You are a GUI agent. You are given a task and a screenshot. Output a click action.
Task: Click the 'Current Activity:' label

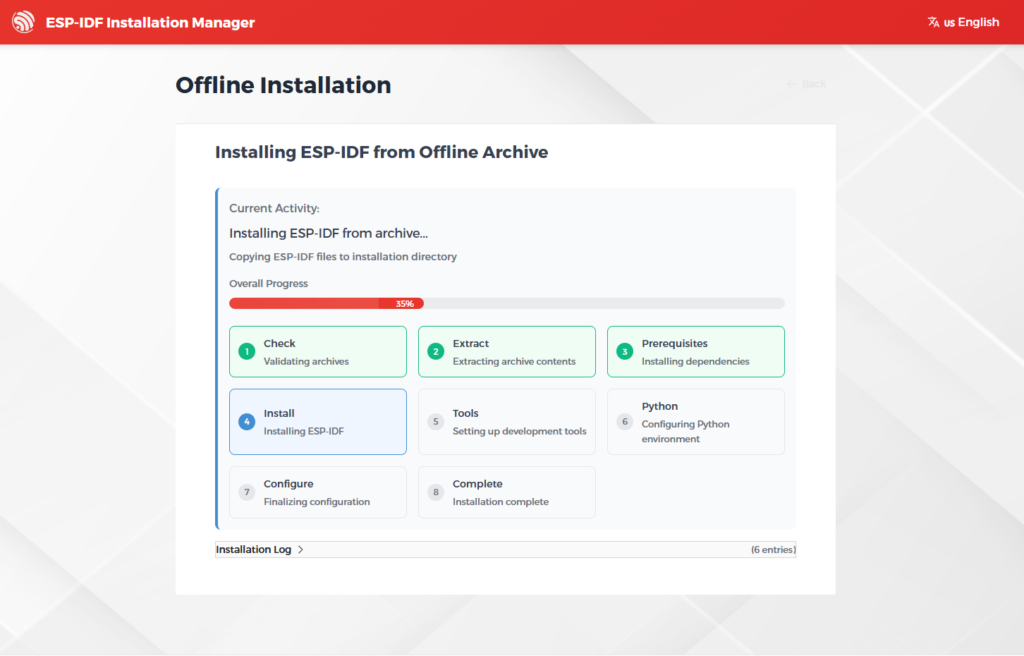coord(274,208)
